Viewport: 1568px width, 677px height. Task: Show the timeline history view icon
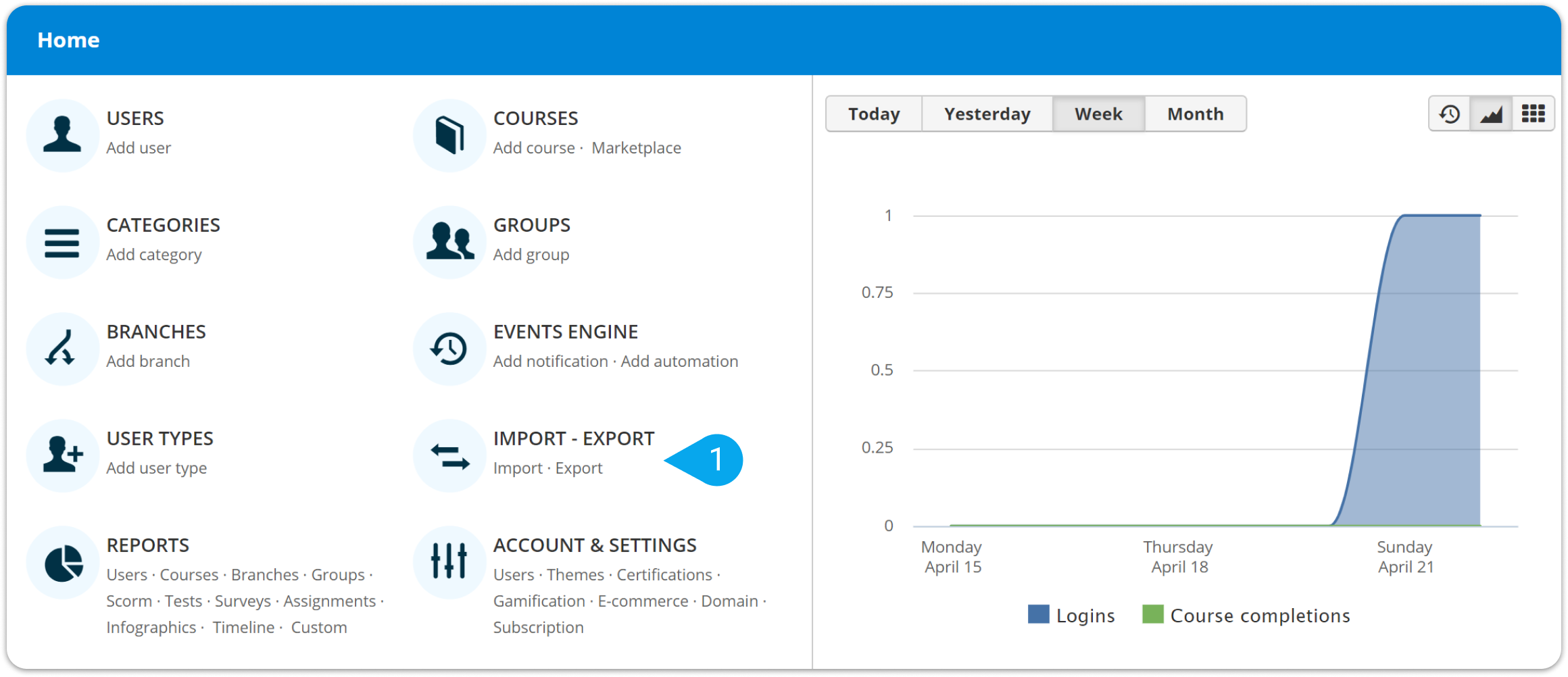tap(1450, 114)
